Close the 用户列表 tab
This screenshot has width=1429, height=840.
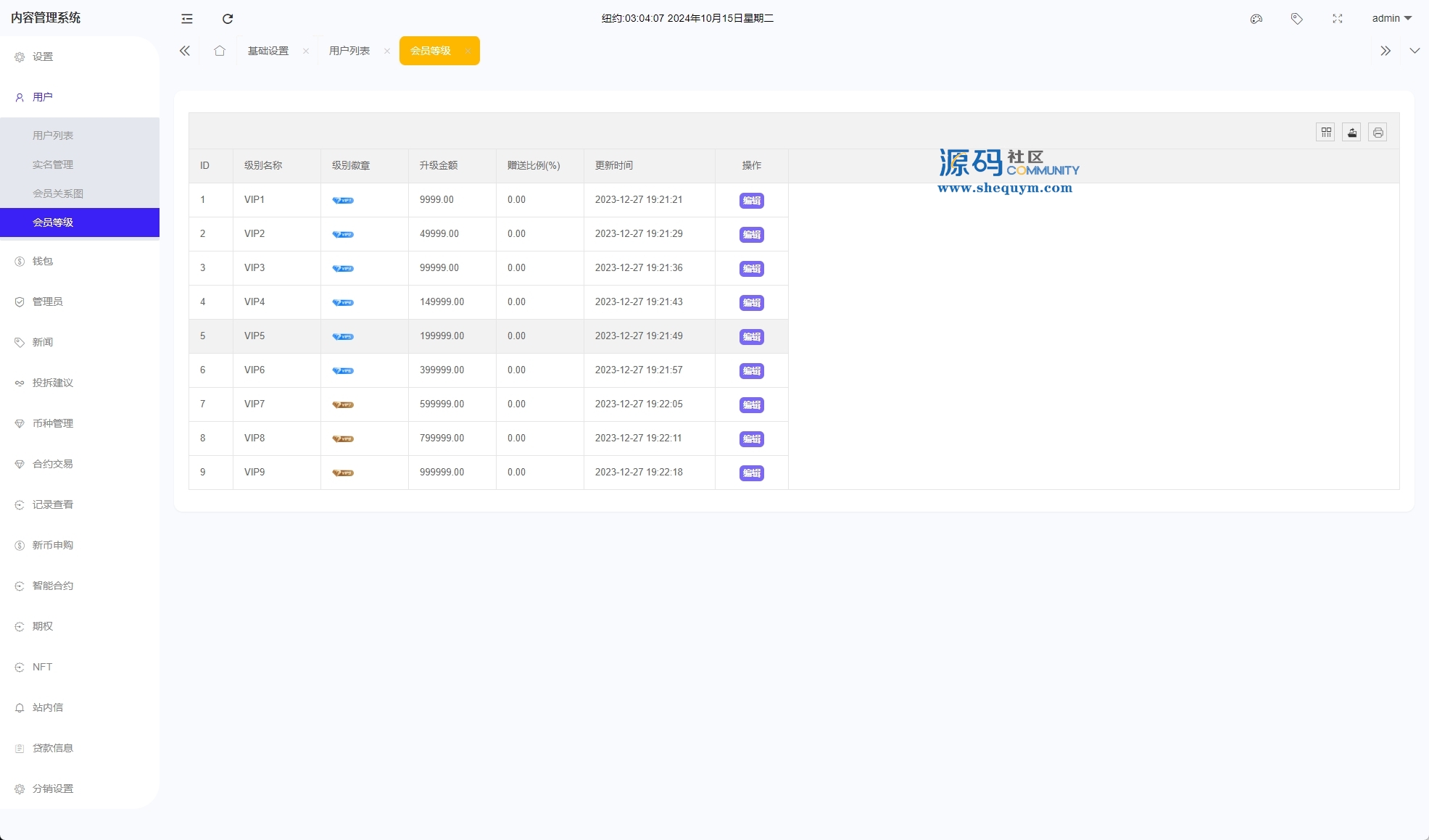point(387,51)
